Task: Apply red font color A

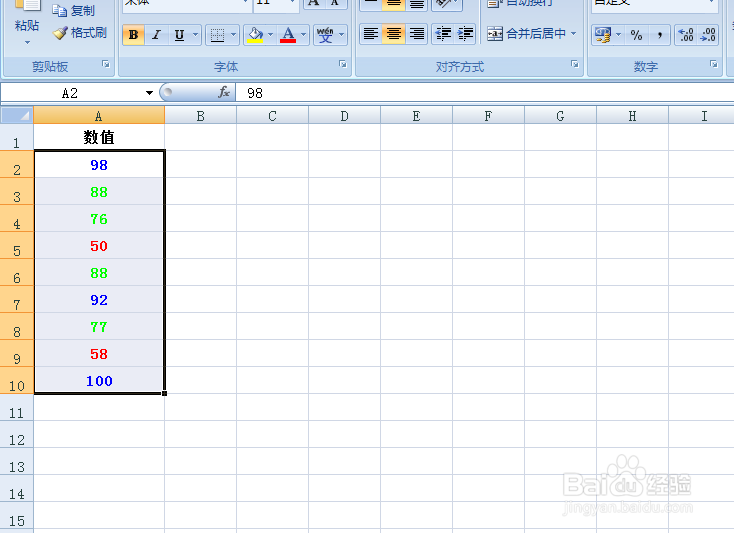Action: pyautogui.click(x=288, y=35)
